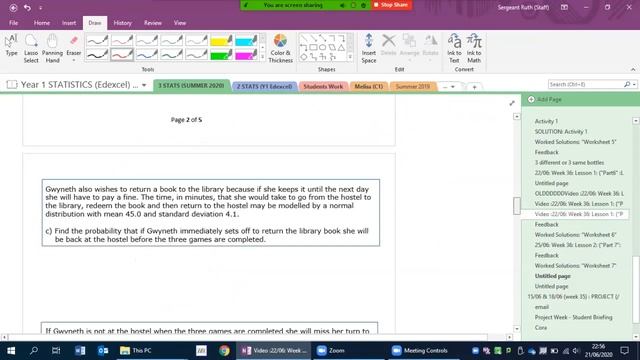Create a new section with plus tab
The image size is (640, 360).
coord(474,87)
